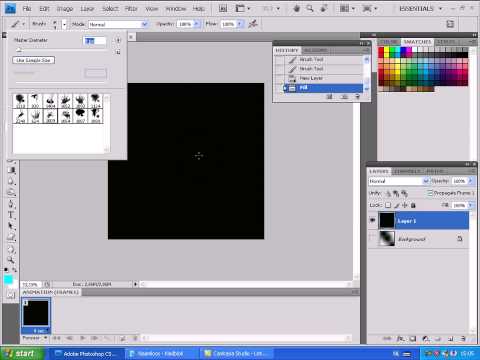This screenshot has height=360, width=480.
Task: Toggle Lock image pixels brush icon
Action: 397,205
